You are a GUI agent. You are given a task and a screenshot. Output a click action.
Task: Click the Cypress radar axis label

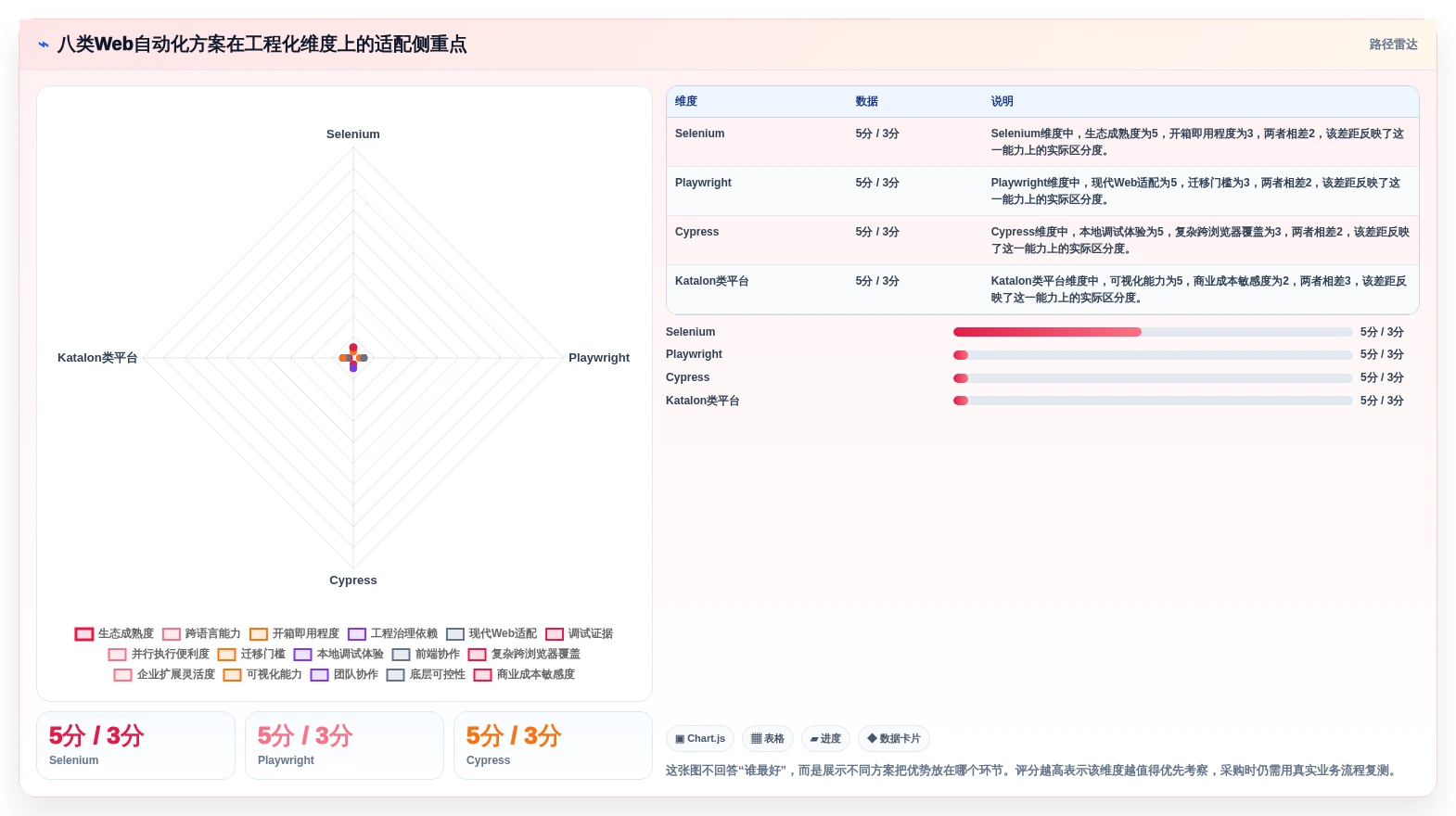click(353, 580)
